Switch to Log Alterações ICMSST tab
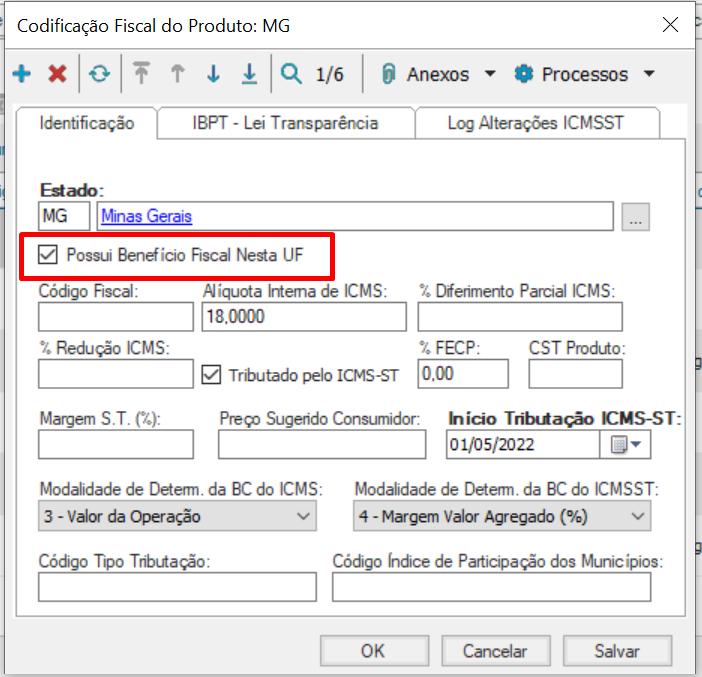 [536, 123]
